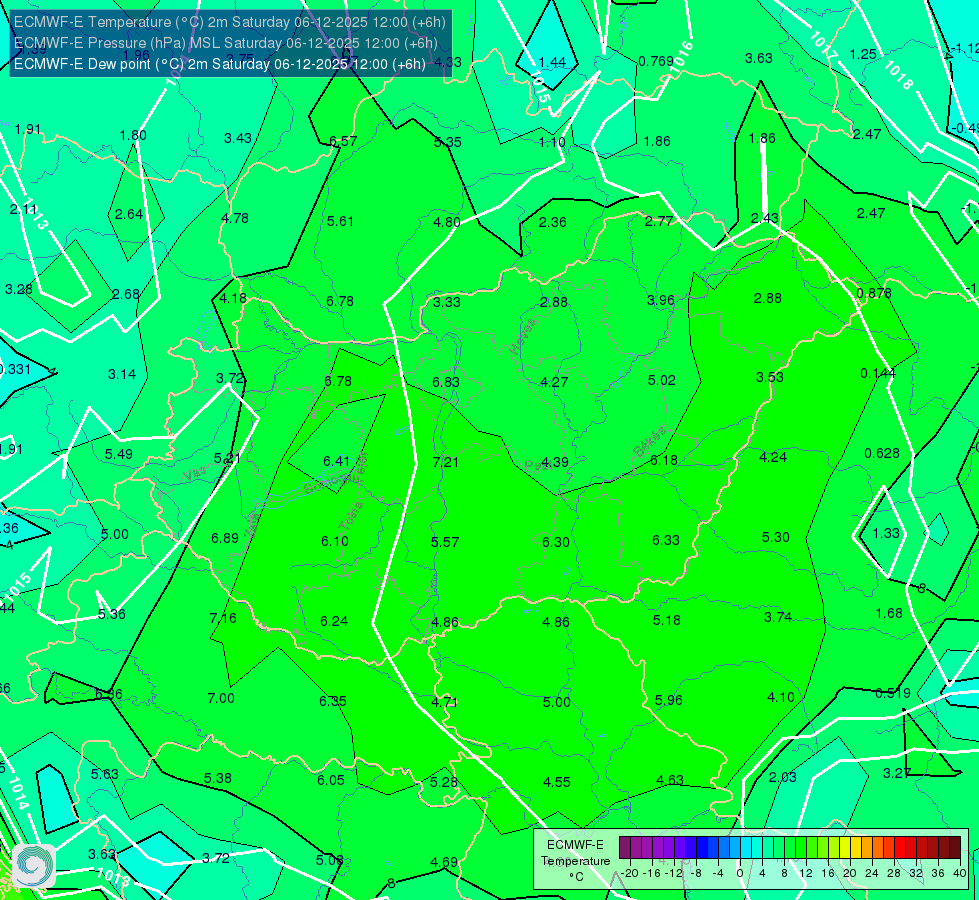
Task: Click the 1017 isobar label
Action: (x=822, y=45)
